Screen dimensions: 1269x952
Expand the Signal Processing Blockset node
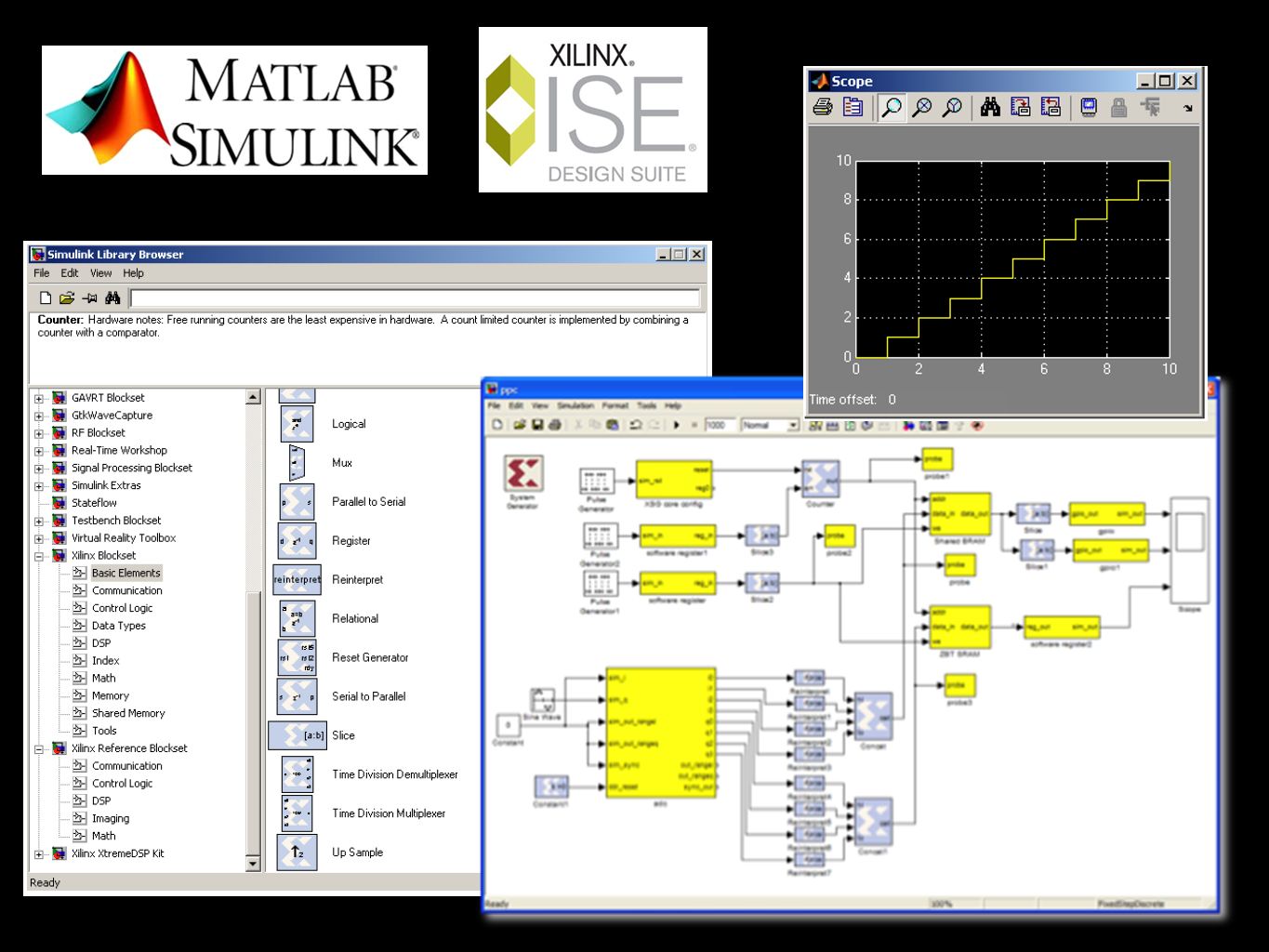click(x=39, y=469)
